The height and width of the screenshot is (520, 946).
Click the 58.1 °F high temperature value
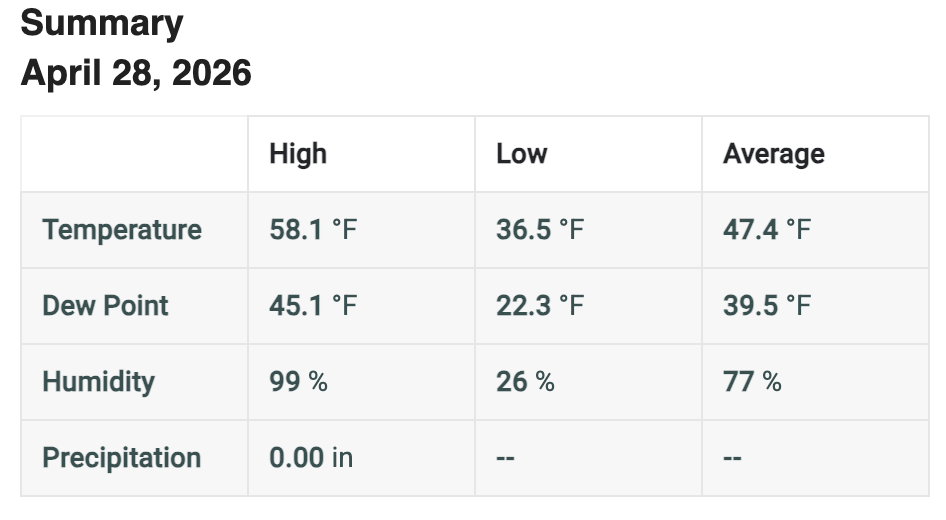(313, 230)
